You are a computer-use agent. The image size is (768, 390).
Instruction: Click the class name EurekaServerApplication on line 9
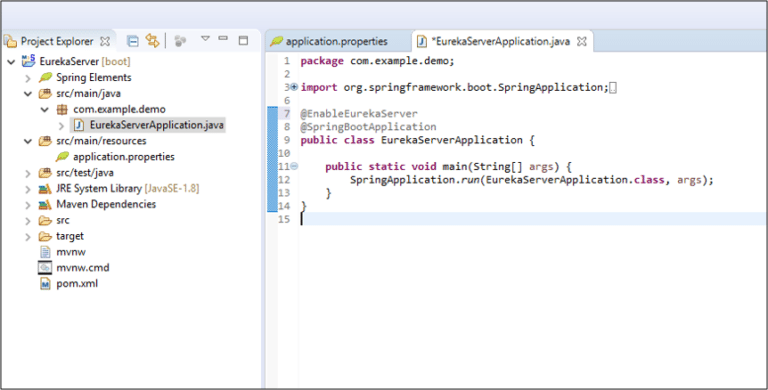tap(452, 140)
